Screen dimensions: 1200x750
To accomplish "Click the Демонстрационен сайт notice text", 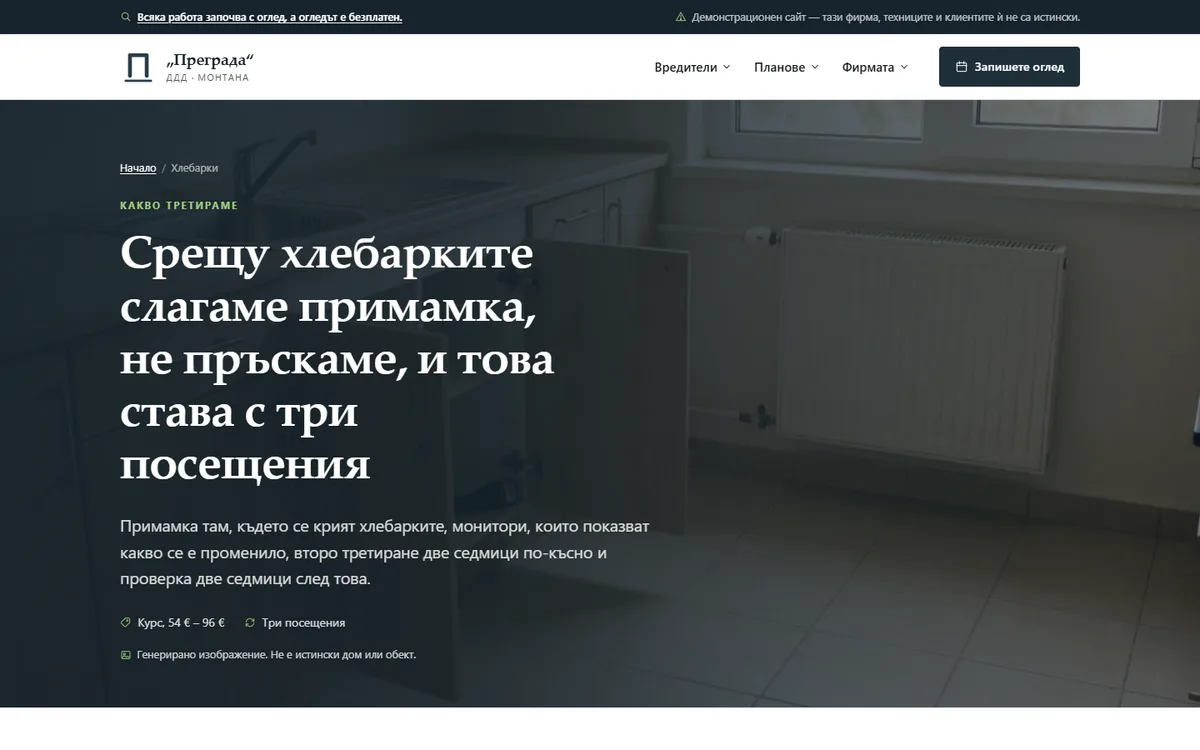I will [x=886, y=17].
